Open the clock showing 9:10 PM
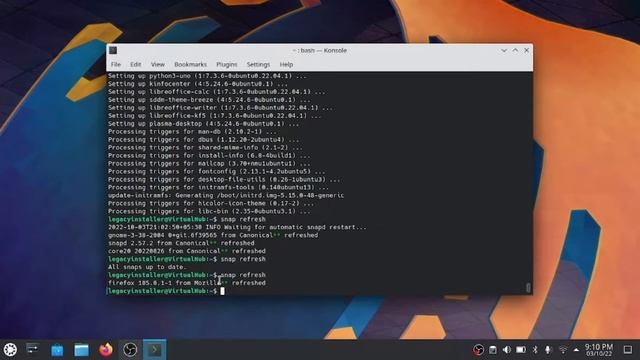The image size is (640, 360). point(599,350)
